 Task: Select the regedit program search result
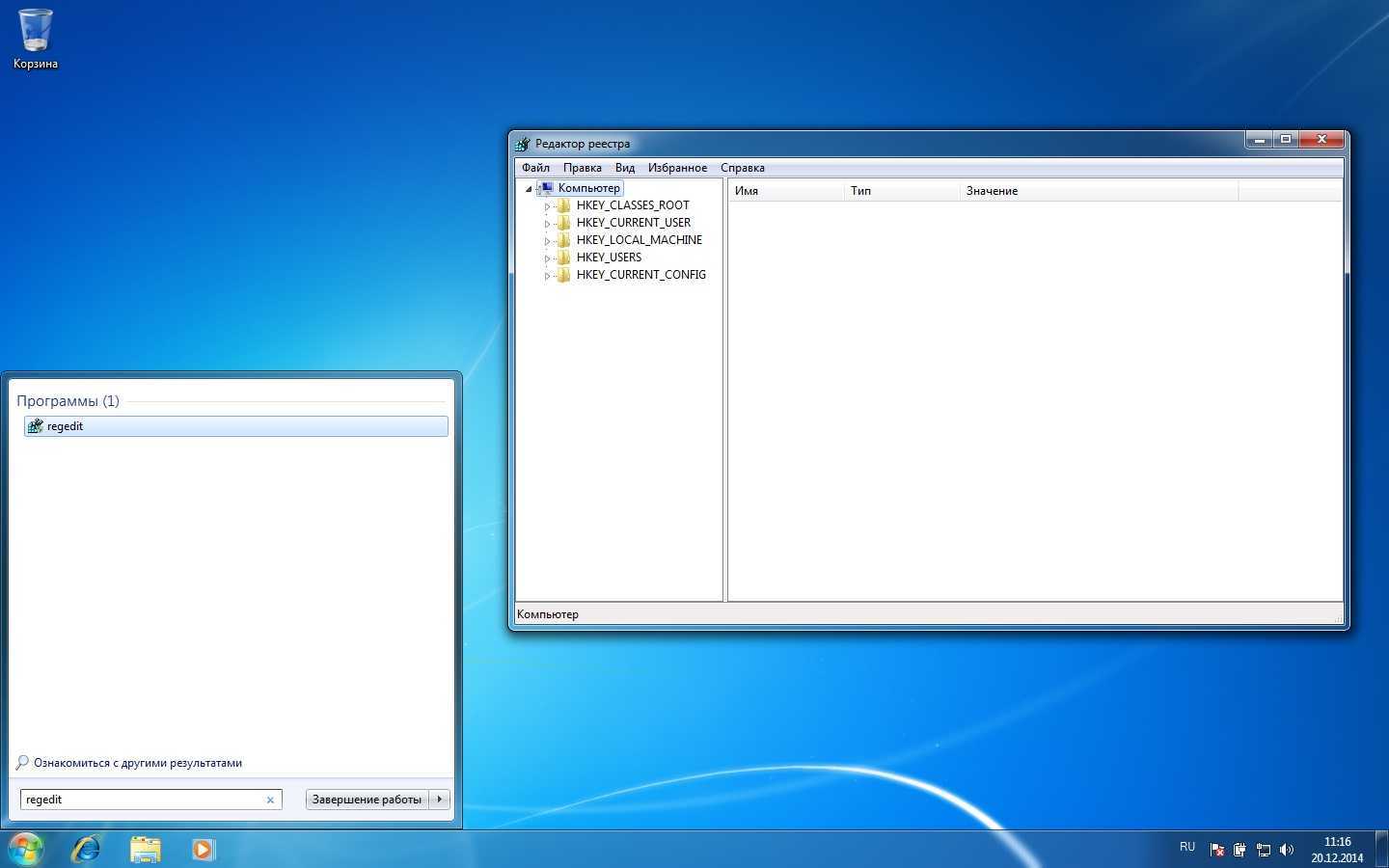click(236, 426)
